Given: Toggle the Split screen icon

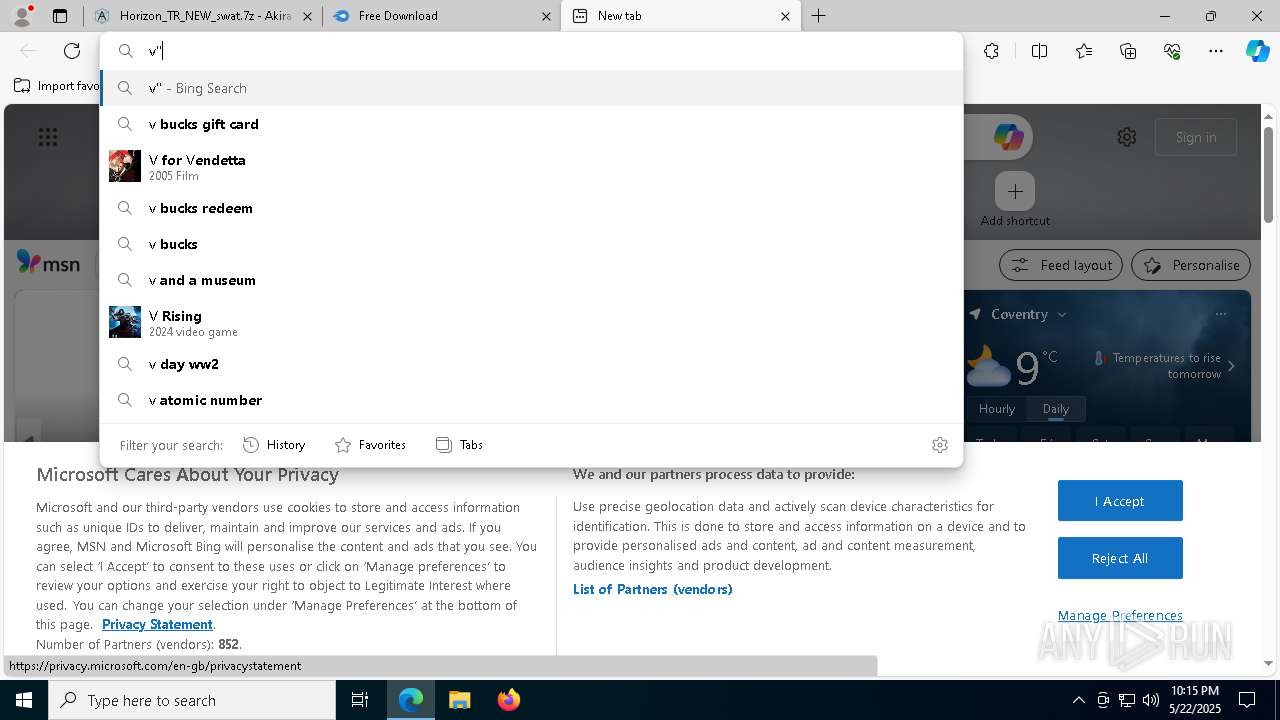Looking at the screenshot, I should coord(1039,51).
